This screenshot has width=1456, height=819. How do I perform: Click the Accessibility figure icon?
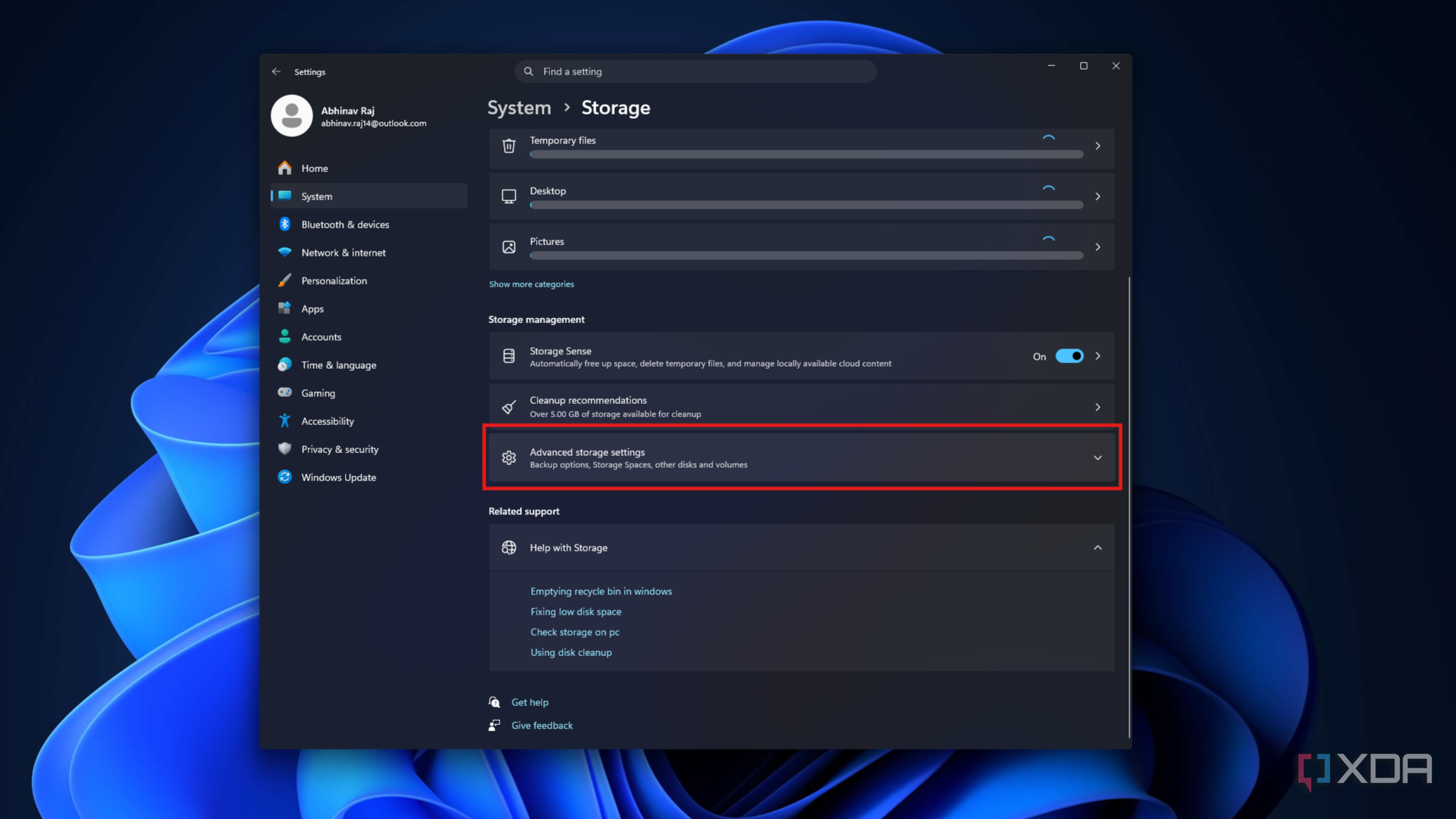pos(285,421)
